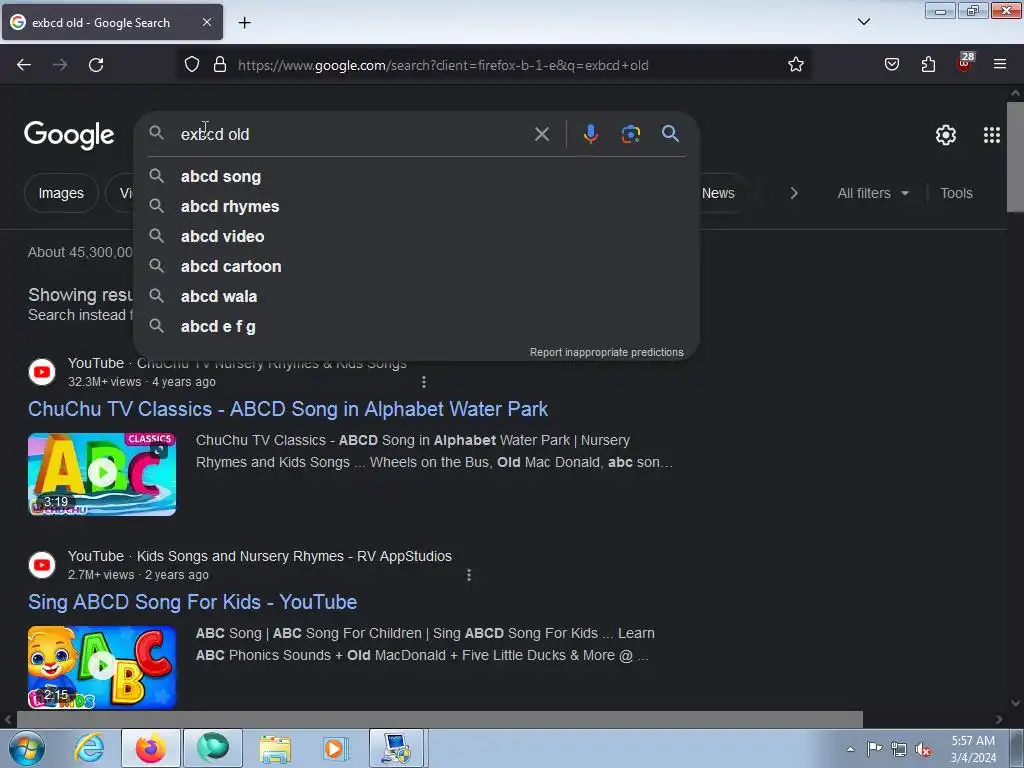Viewport: 1024px width, 768px height.
Task: List all open tabs dropdown
Action: pyautogui.click(x=863, y=22)
